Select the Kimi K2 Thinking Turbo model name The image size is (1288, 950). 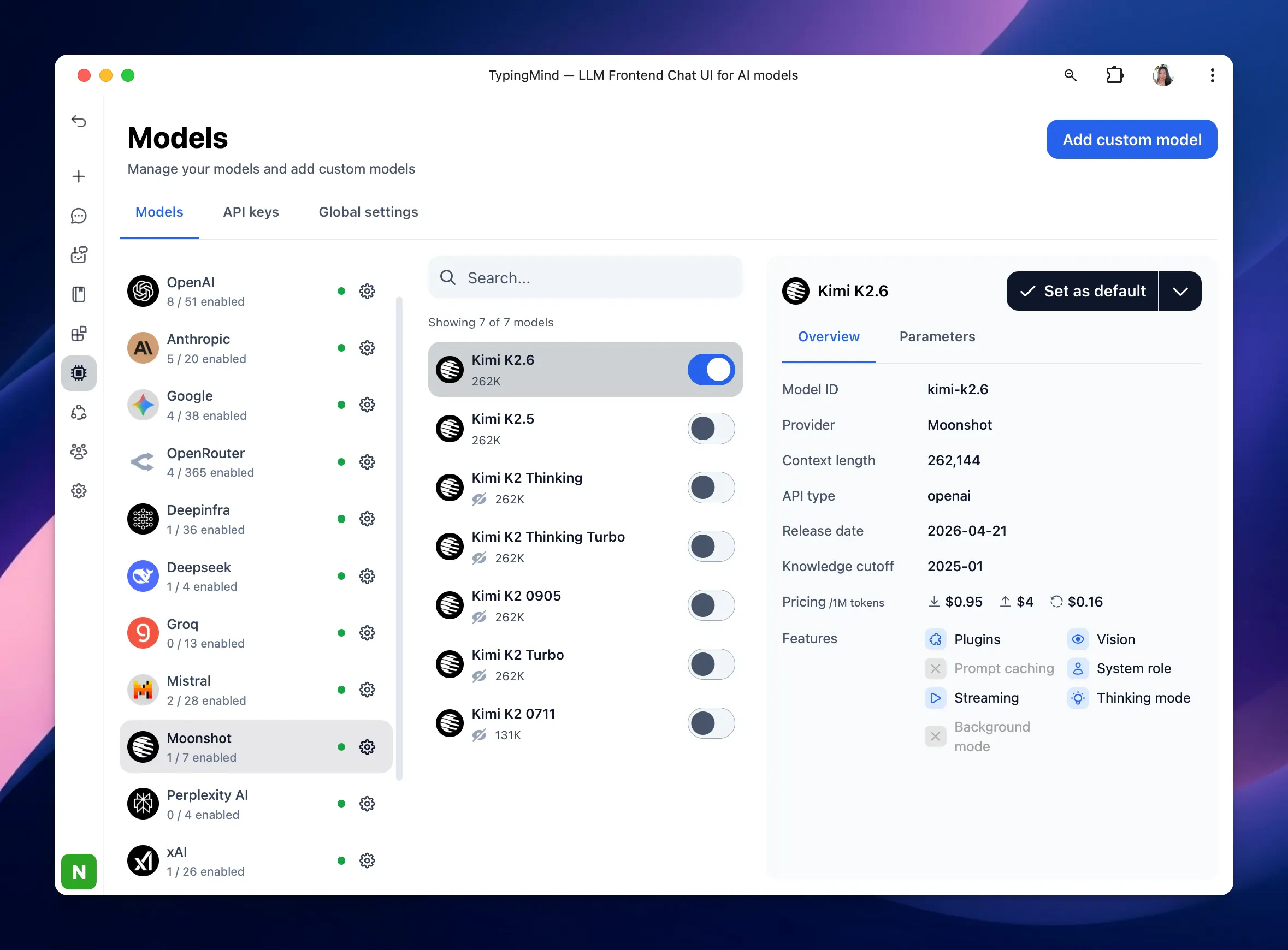point(548,537)
